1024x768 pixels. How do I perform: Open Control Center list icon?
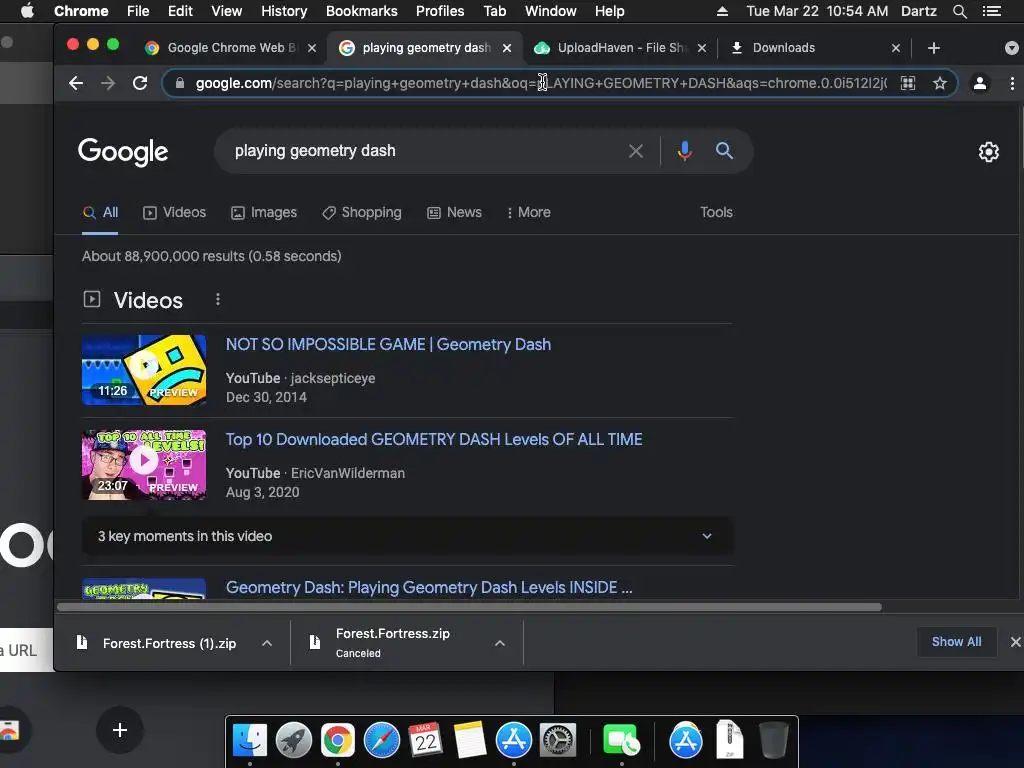coord(992,11)
